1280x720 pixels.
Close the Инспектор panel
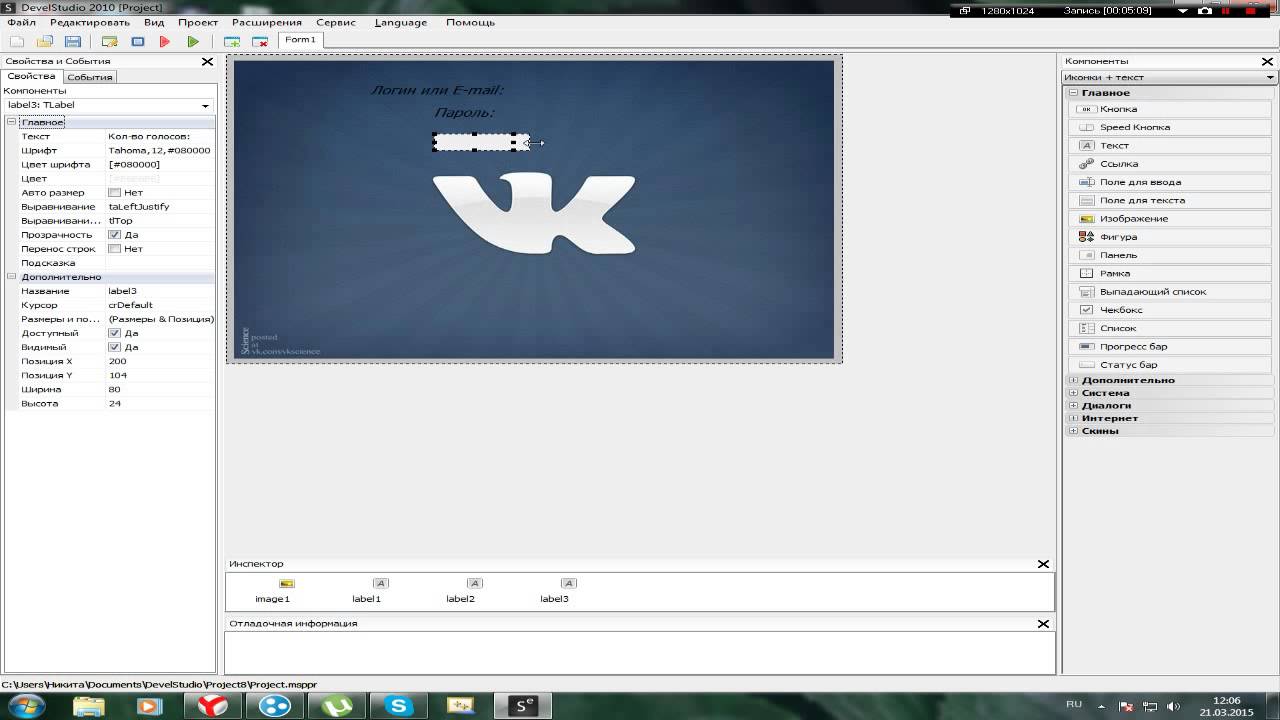[1044, 564]
